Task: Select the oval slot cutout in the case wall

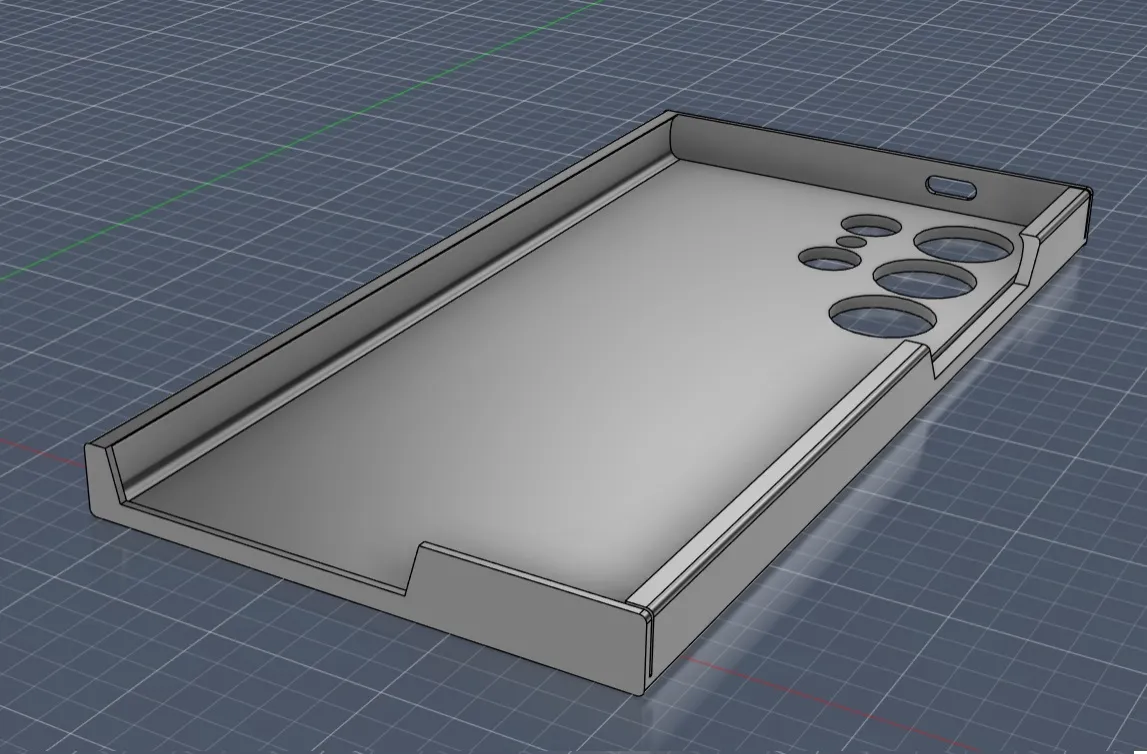Action: point(951,187)
